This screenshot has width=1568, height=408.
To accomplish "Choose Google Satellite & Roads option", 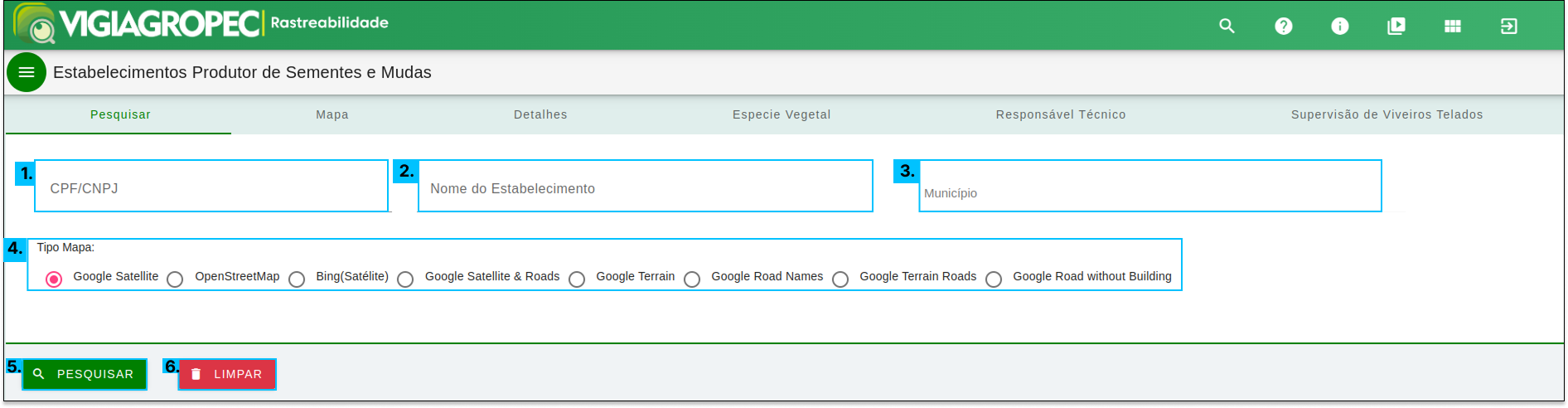I will 405,279.
